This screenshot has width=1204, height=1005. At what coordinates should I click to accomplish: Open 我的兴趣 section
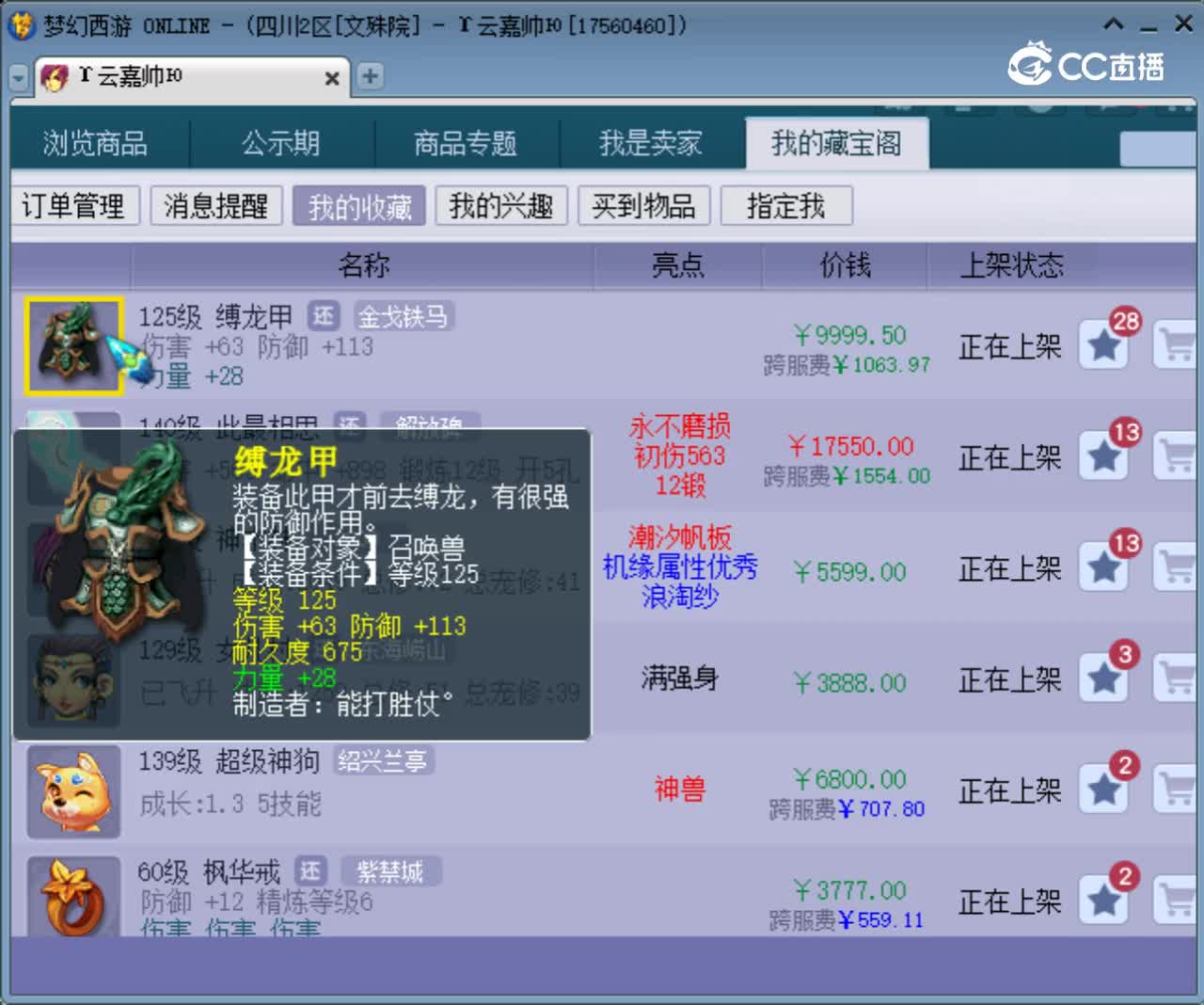tap(501, 205)
